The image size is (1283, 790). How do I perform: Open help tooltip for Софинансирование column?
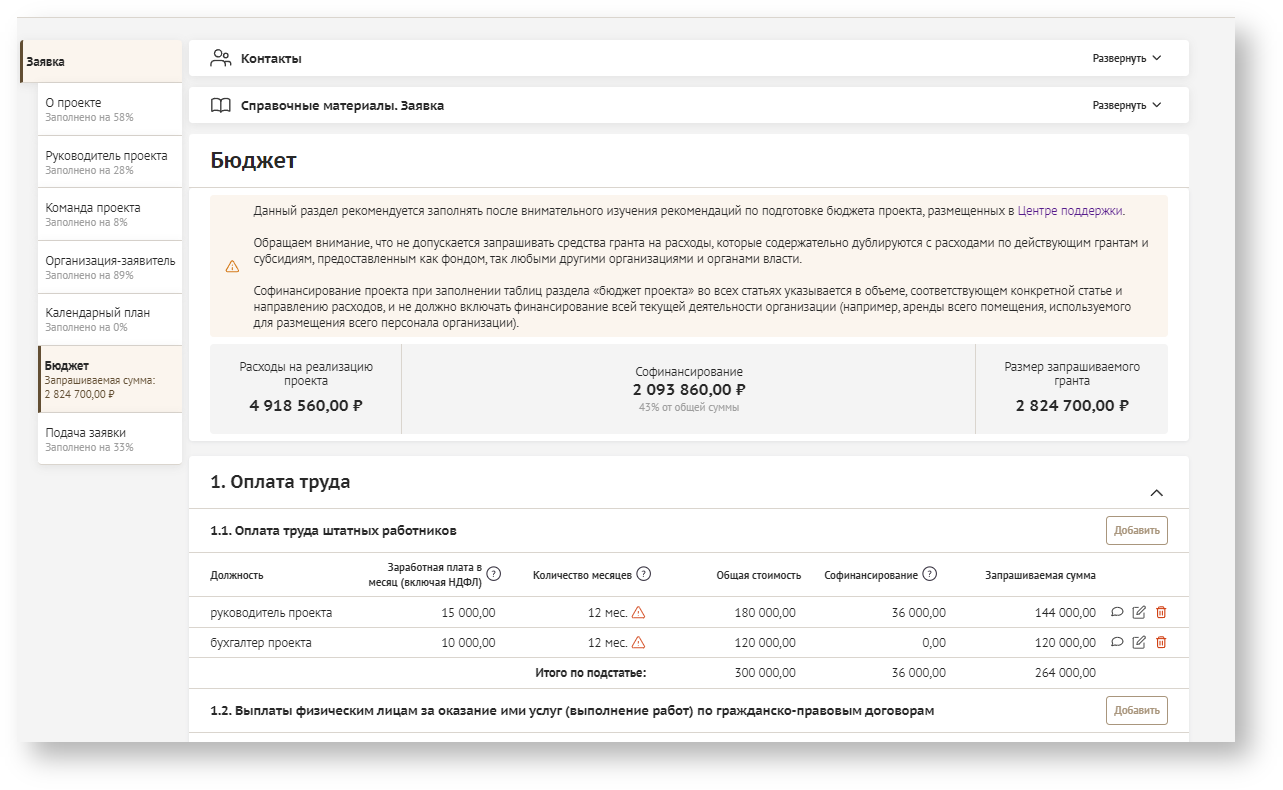[x=930, y=574]
